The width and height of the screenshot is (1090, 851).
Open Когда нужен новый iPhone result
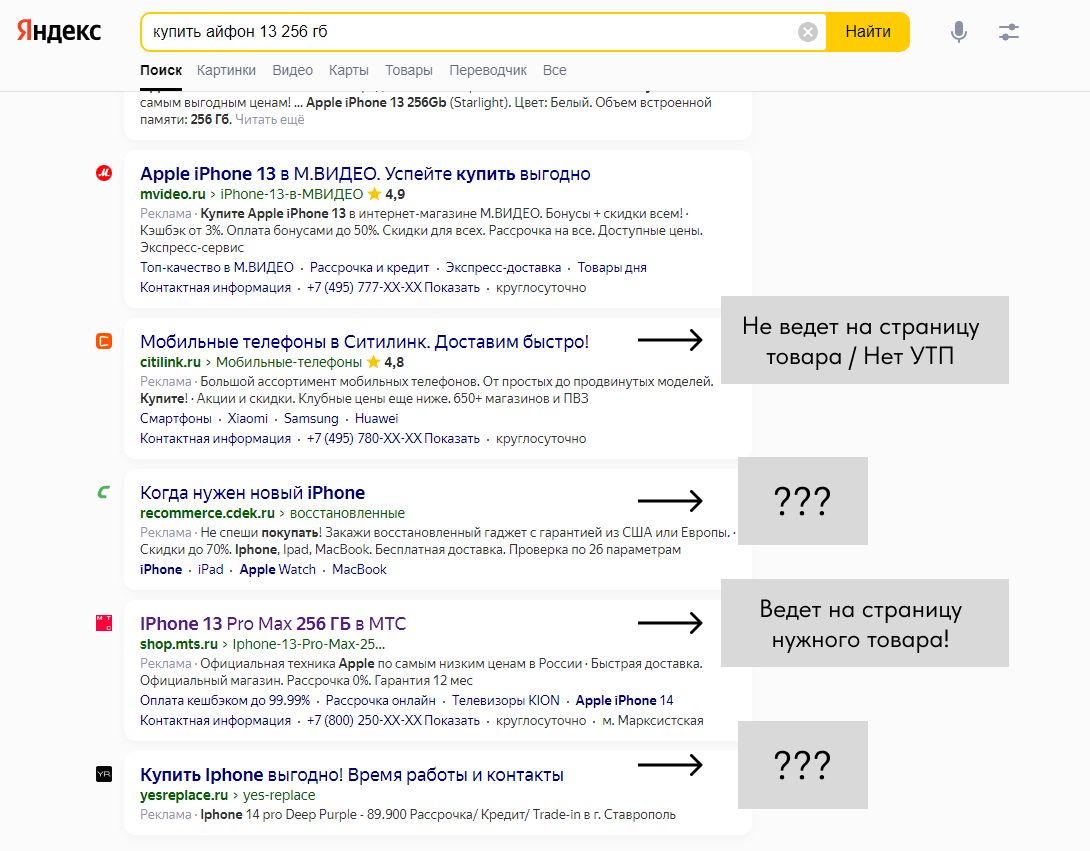[252, 493]
